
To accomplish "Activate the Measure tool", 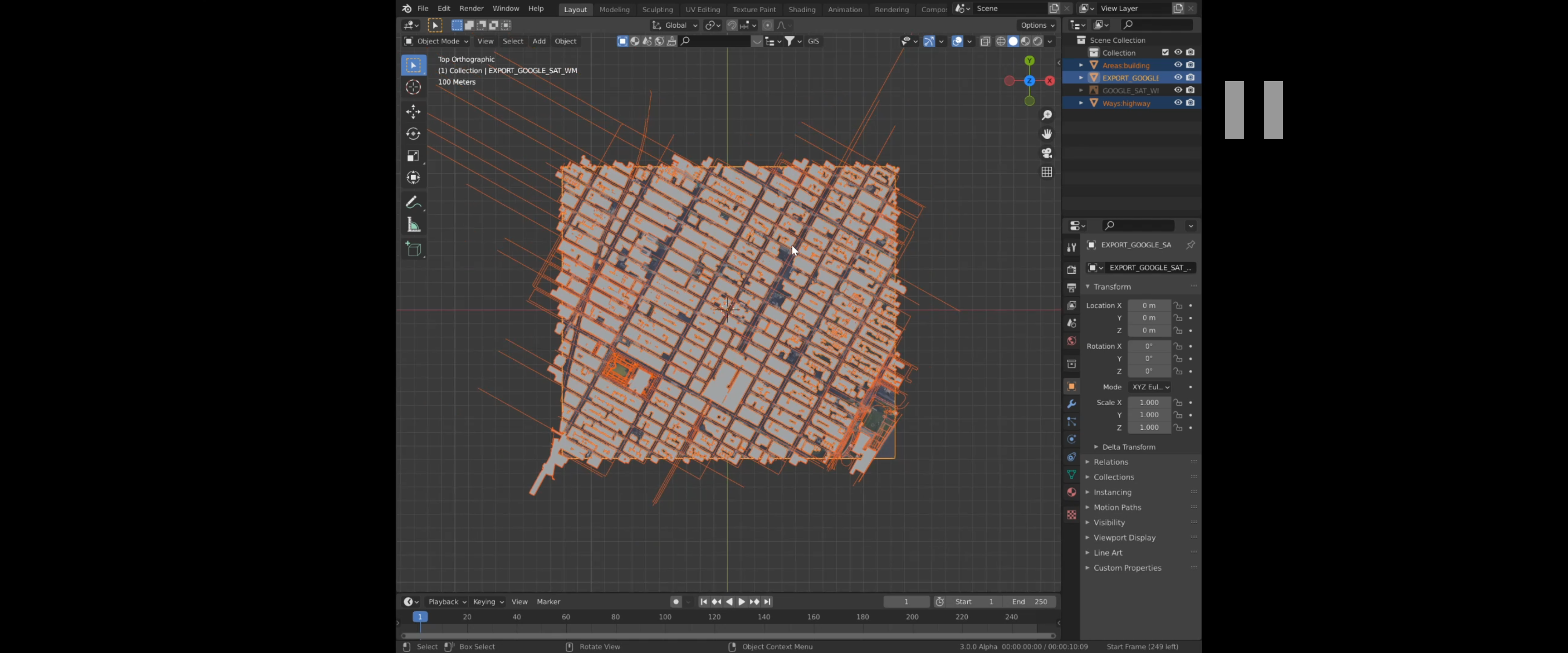I will click(x=413, y=225).
